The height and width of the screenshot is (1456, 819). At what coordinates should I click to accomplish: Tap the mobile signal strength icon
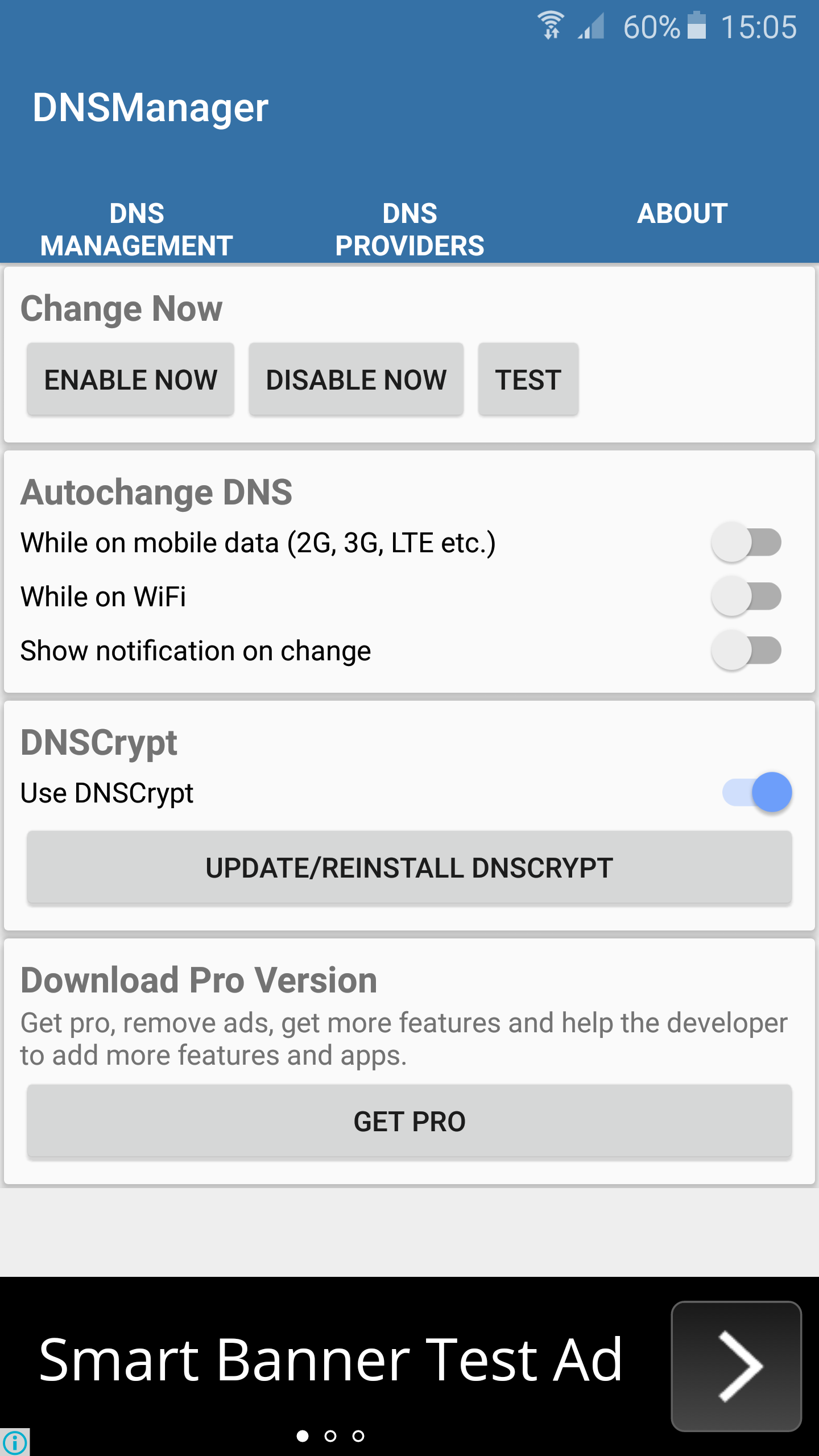tap(591, 26)
